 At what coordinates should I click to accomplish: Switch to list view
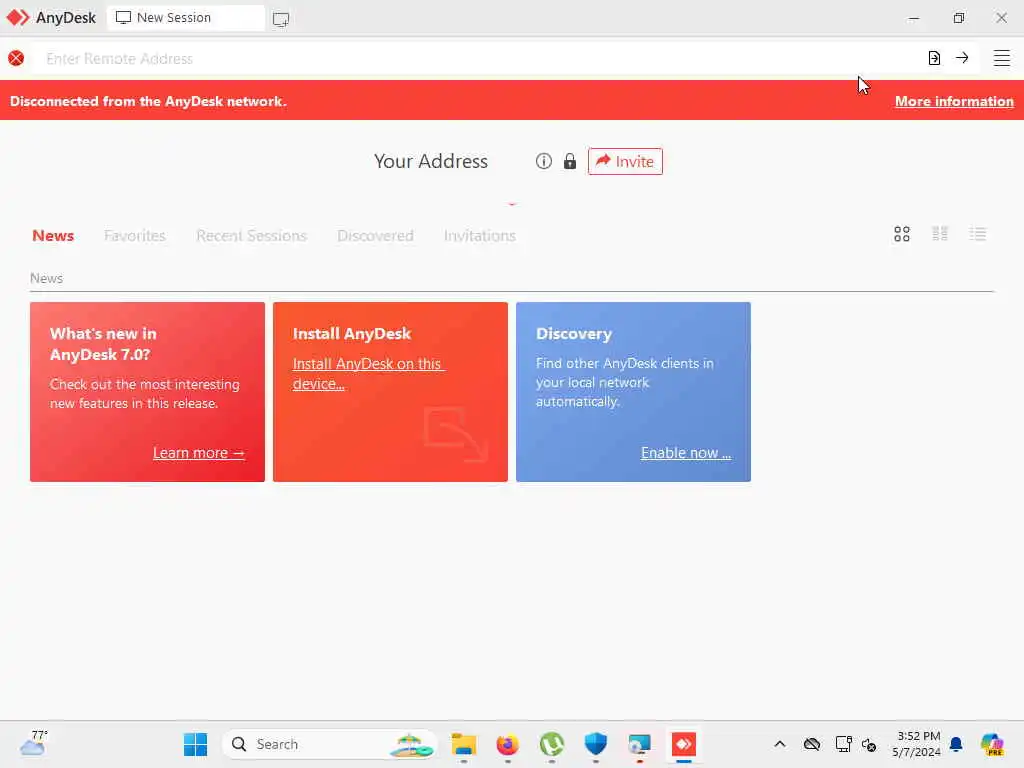pyautogui.click(x=978, y=234)
